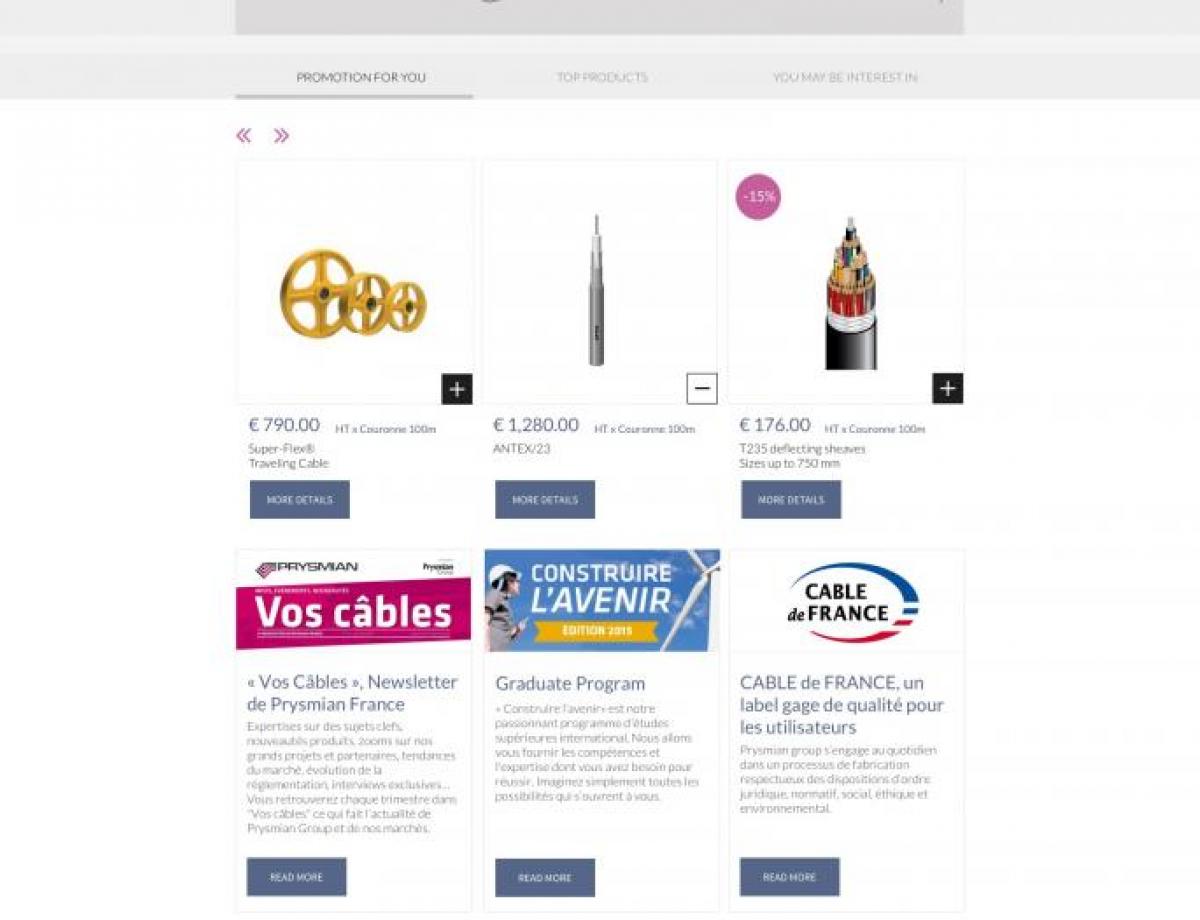Open the CABLE de FRANCE article heading
This screenshot has width=1200, height=920.
(x=842, y=704)
